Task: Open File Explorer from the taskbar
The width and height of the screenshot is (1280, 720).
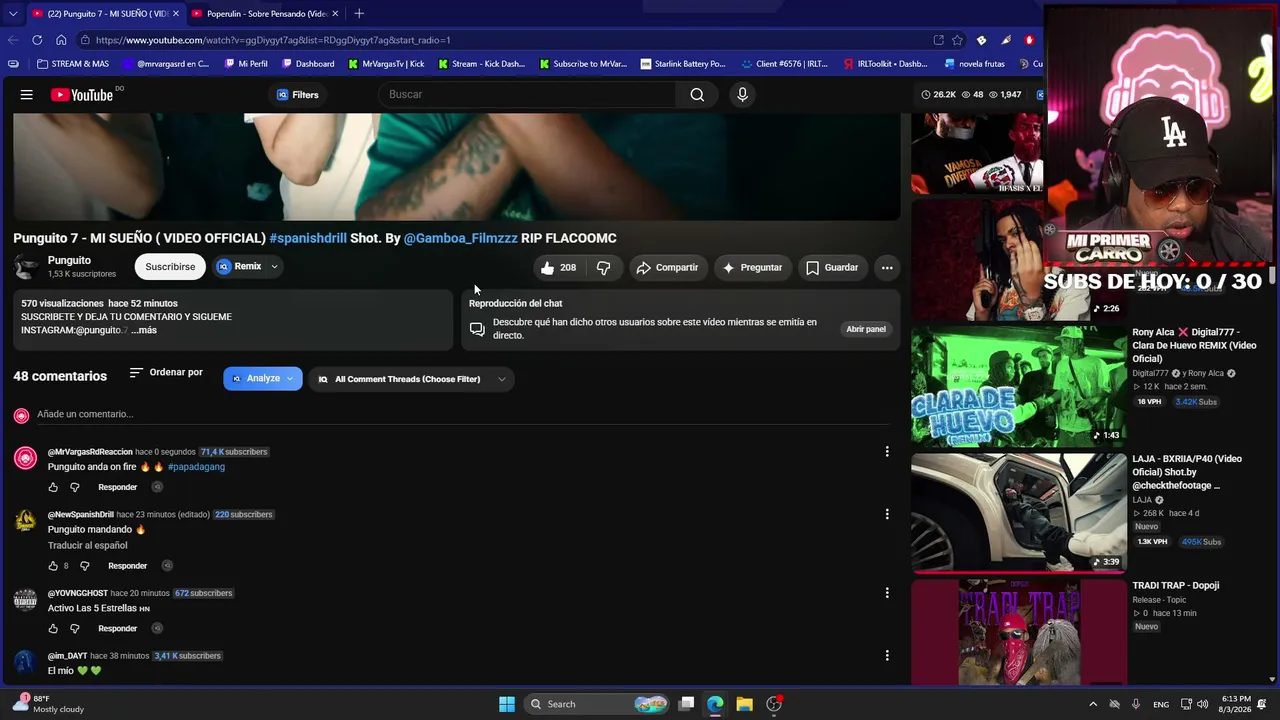Action: click(744, 704)
